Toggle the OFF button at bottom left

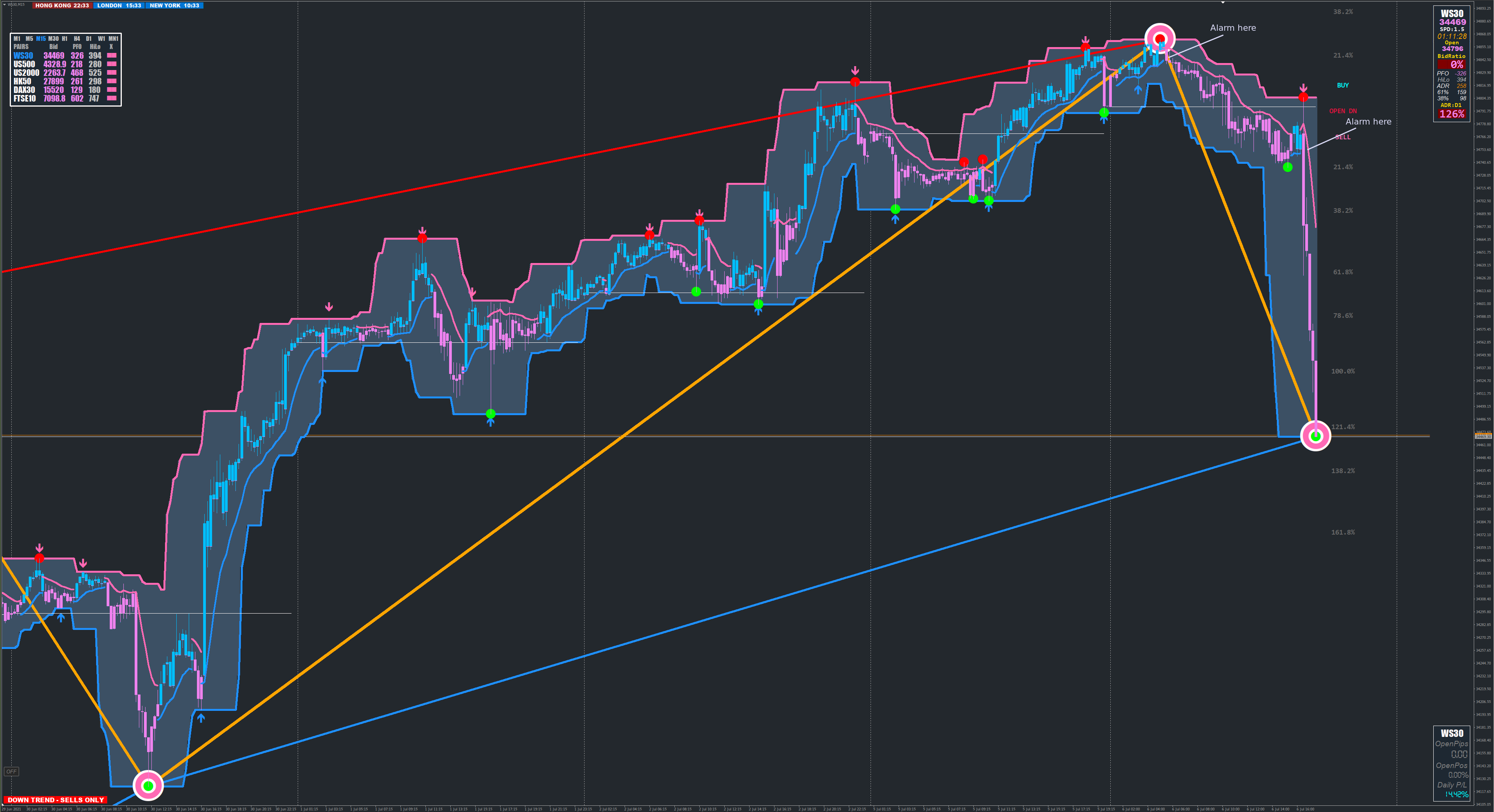(x=11, y=772)
